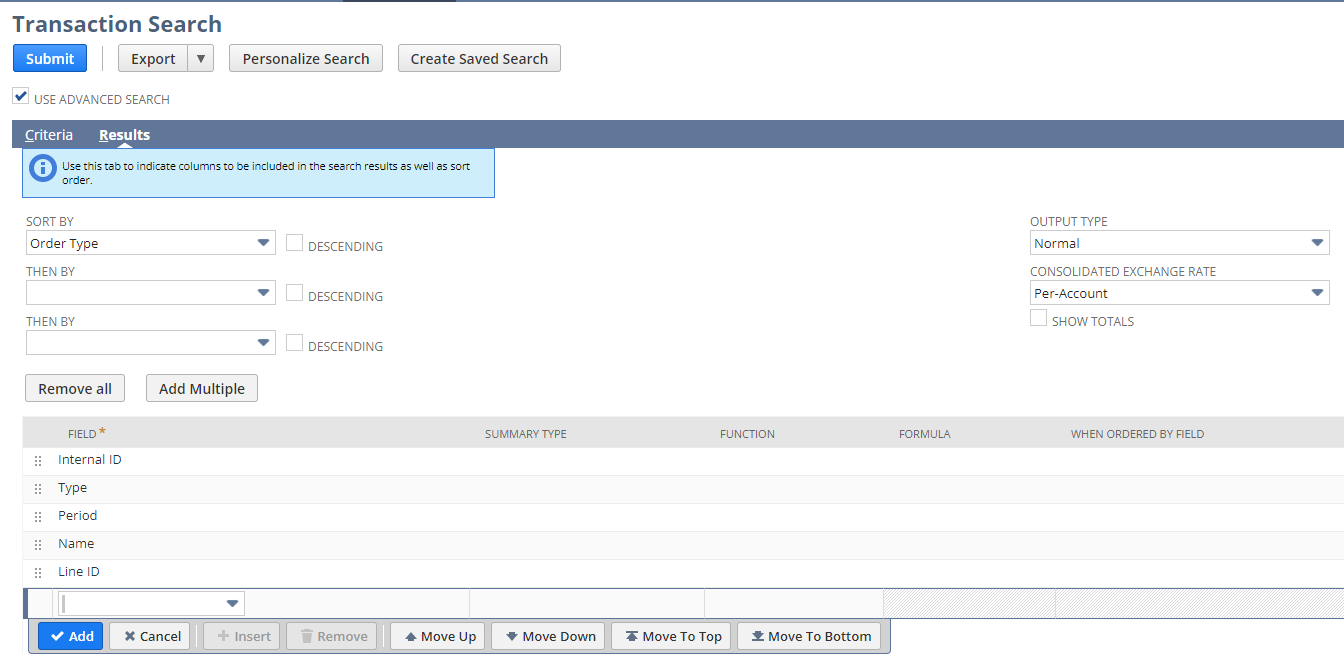Open the Output Type dropdown
This screenshot has width=1344, height=654.
[x=1318, y=242]
